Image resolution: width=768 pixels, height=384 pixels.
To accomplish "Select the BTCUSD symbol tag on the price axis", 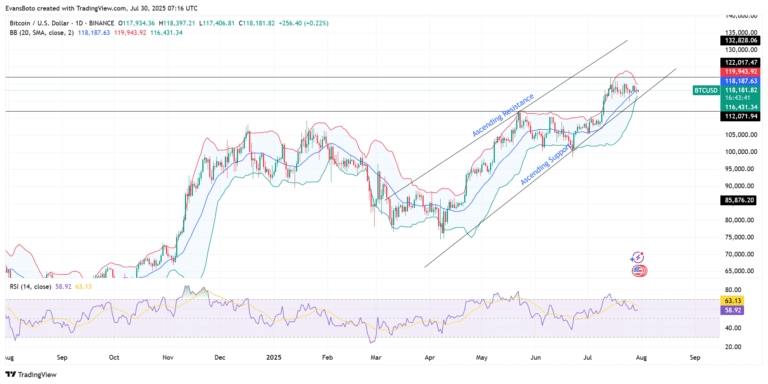I will pos(706,91).
